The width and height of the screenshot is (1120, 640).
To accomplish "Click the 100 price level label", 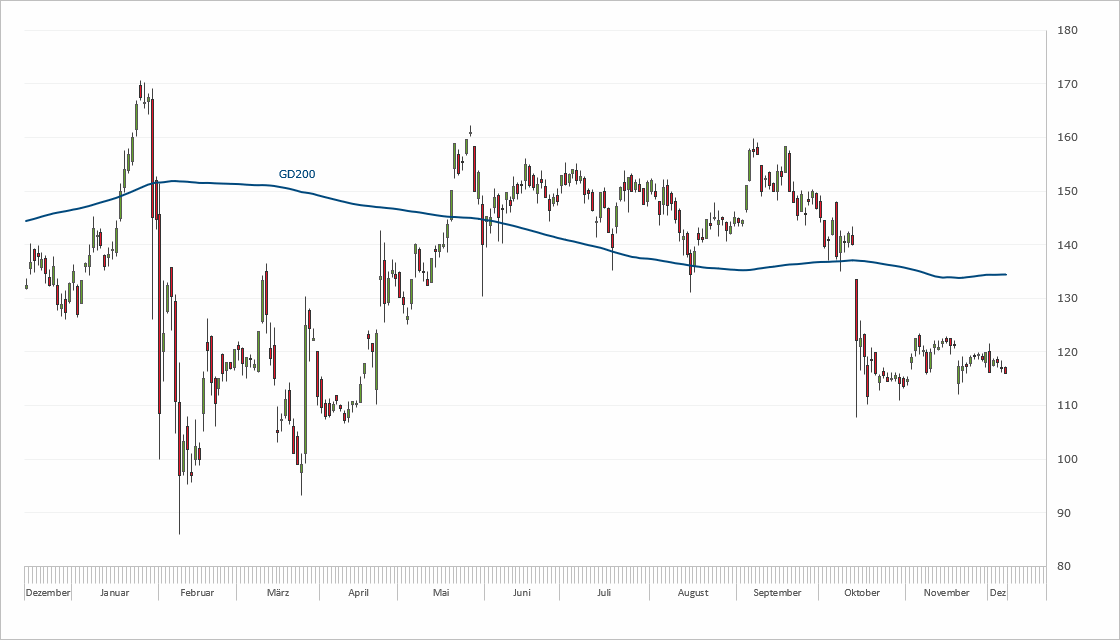I will pyautogui.click(x=1067, y=459).
